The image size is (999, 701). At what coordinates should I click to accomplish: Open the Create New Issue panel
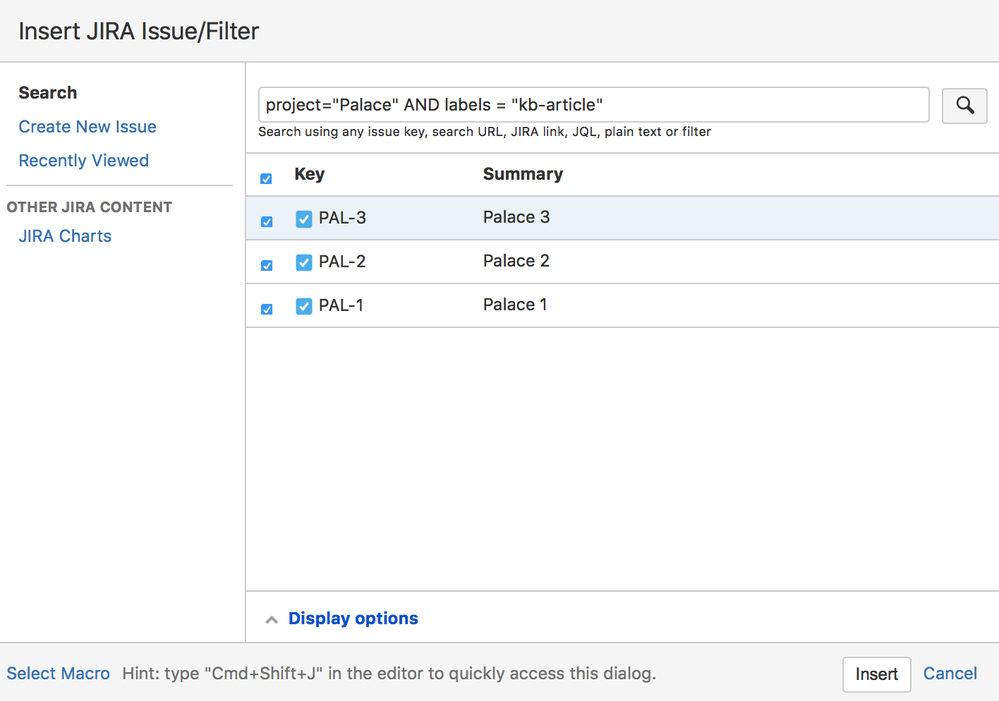point(87,127)
